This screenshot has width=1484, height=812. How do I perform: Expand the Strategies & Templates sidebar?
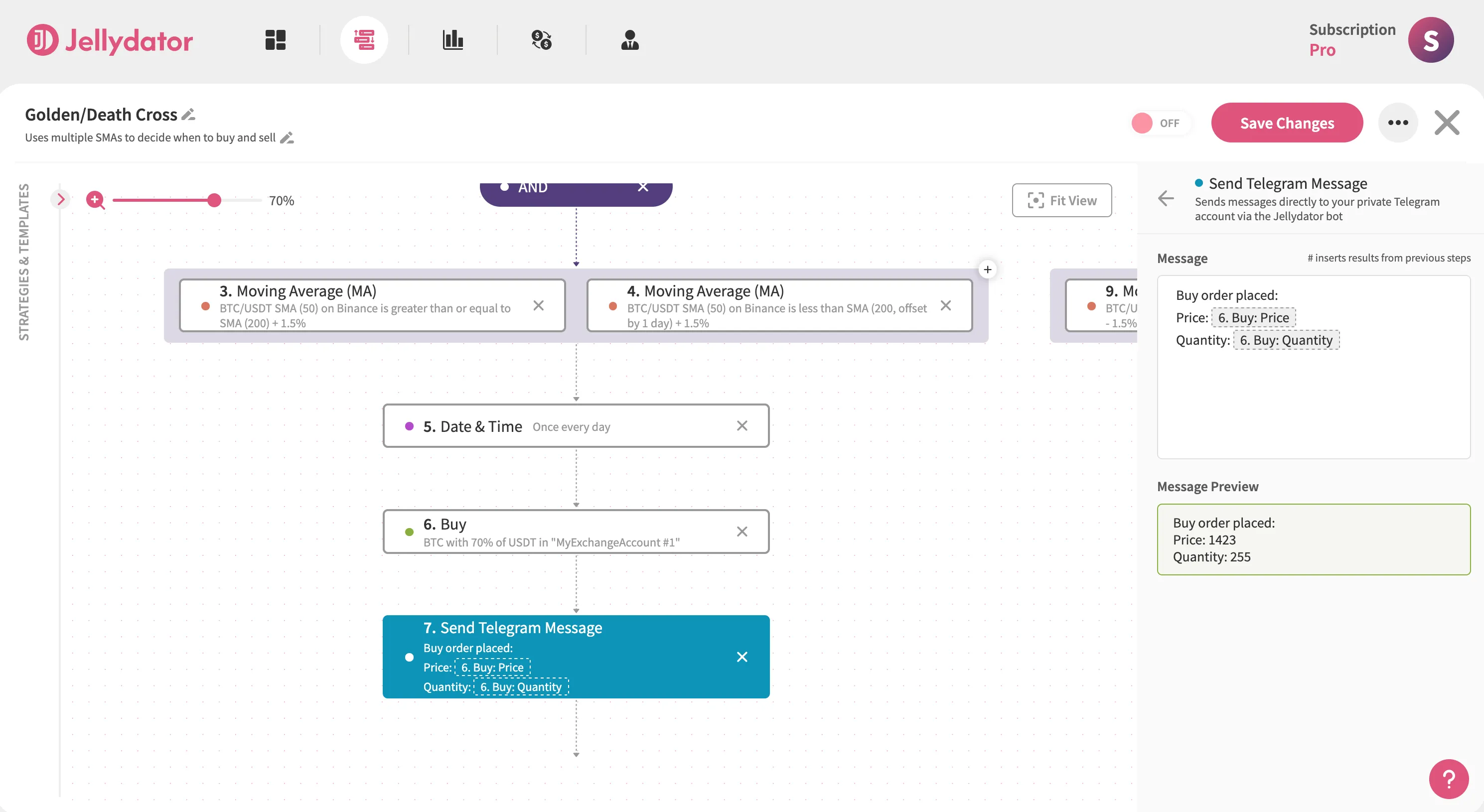pos(60,199)
